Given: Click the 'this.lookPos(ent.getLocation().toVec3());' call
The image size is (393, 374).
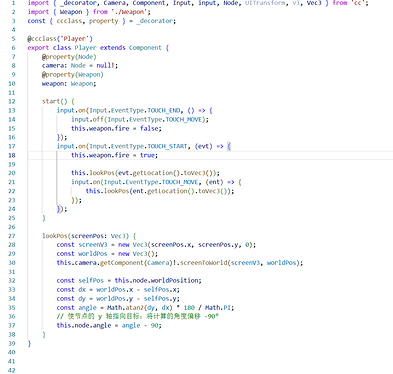Looking at the screenshot, I should pyautogui.click(x=160, y=191).
